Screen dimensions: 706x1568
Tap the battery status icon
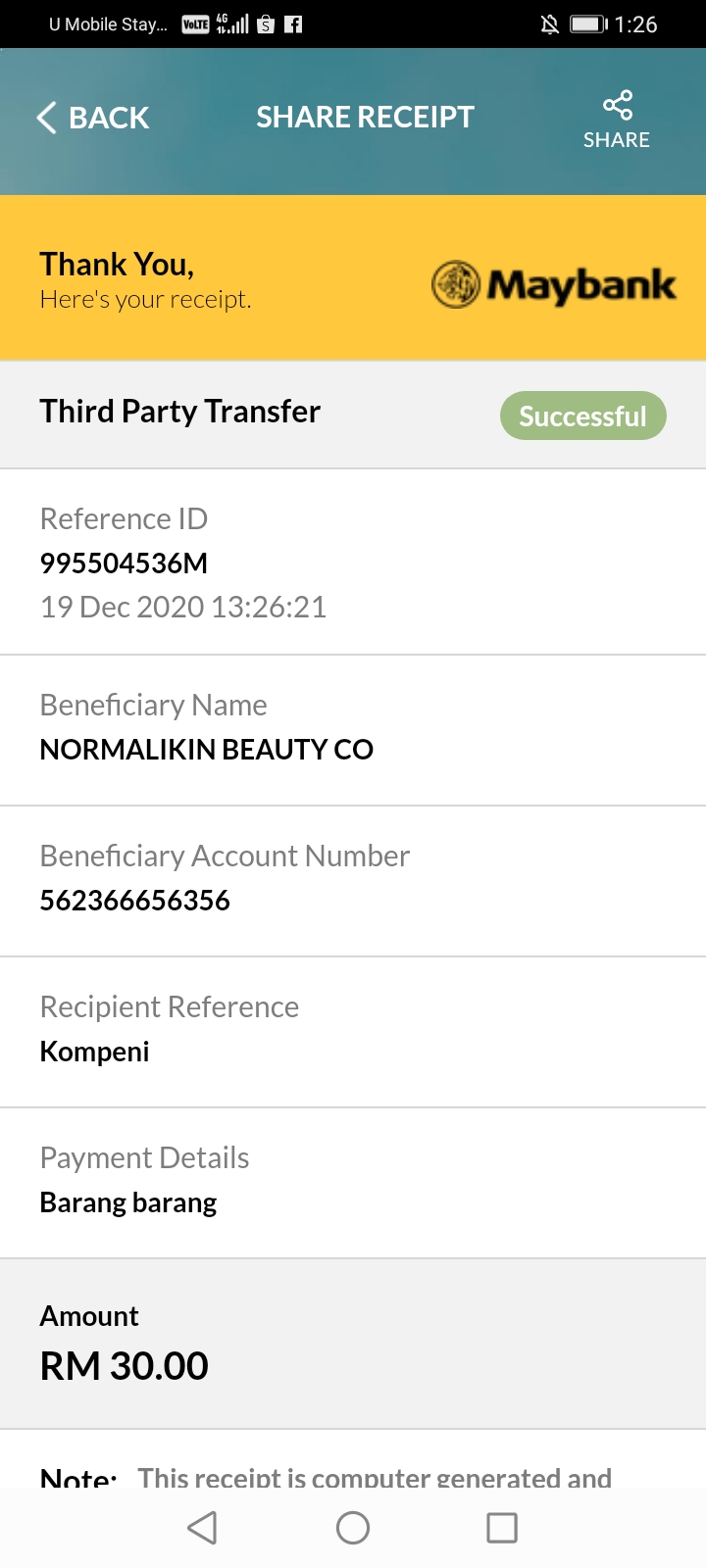coord(589,24)
